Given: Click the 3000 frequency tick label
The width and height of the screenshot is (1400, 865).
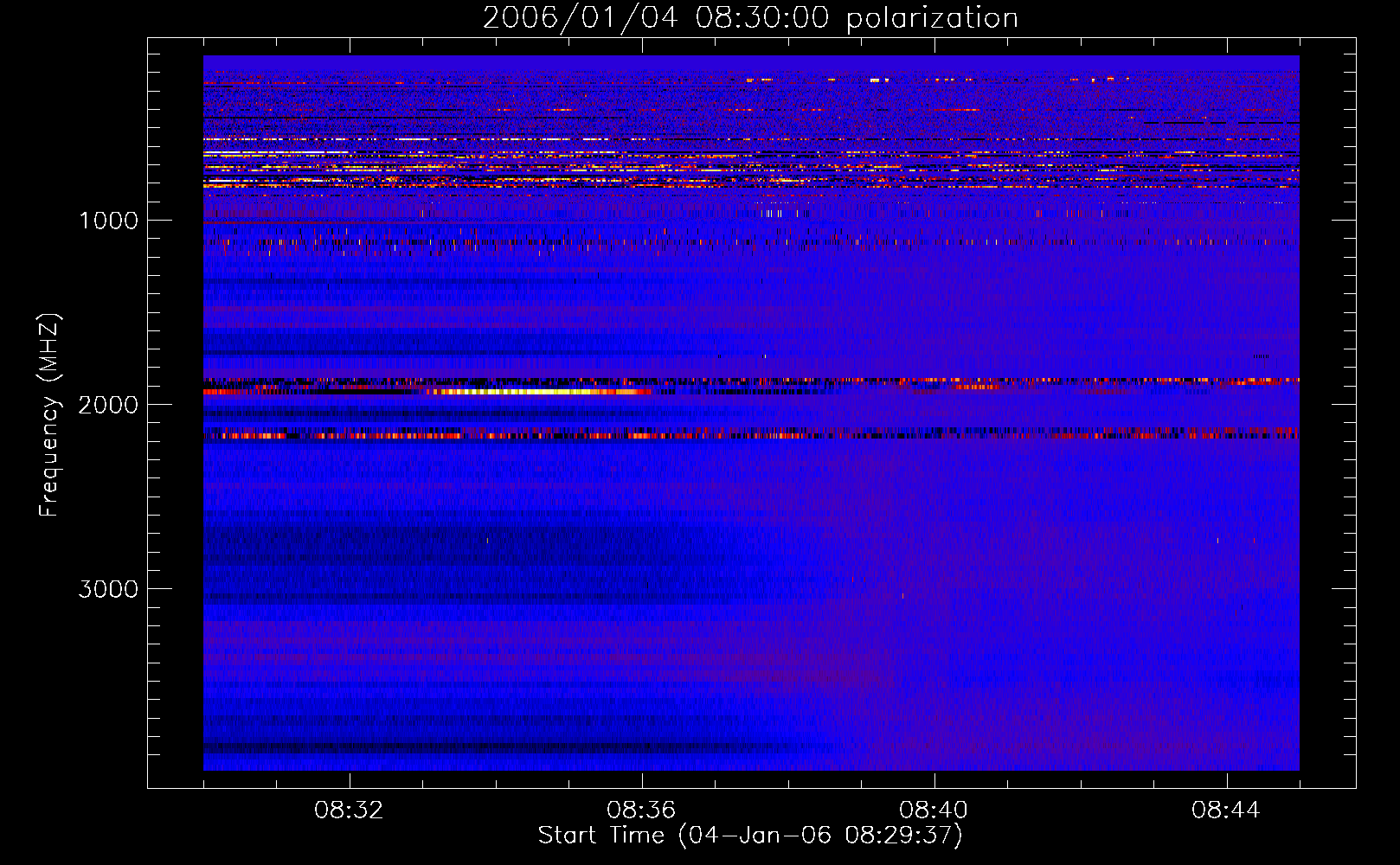Looking at the screenshot, I should [108, 589].
